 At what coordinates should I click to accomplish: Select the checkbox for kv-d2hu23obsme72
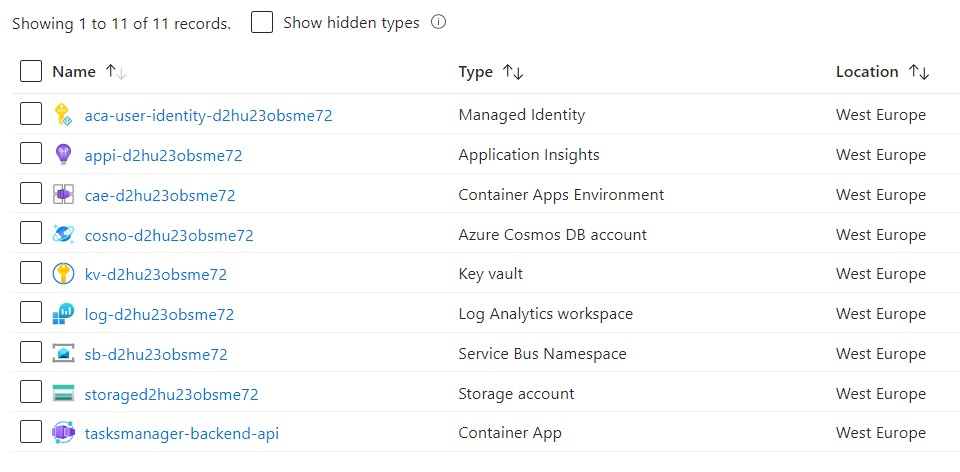click(x=31, y=274)
